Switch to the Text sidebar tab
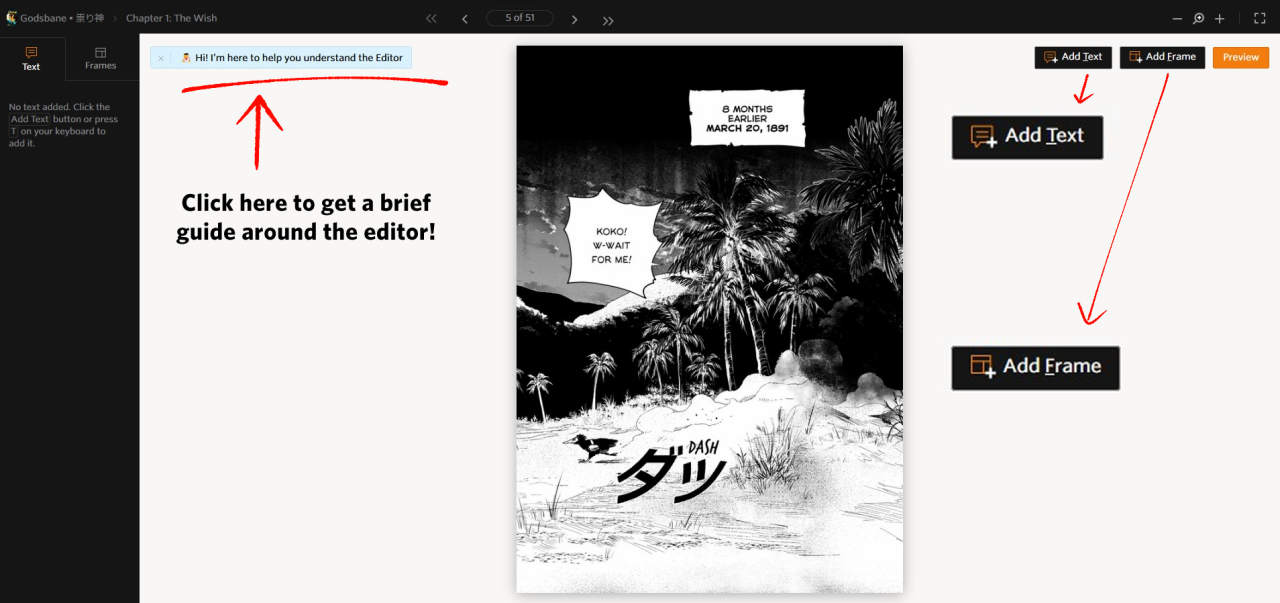Screen dimensions: 1280x603 tap(32, 59)
